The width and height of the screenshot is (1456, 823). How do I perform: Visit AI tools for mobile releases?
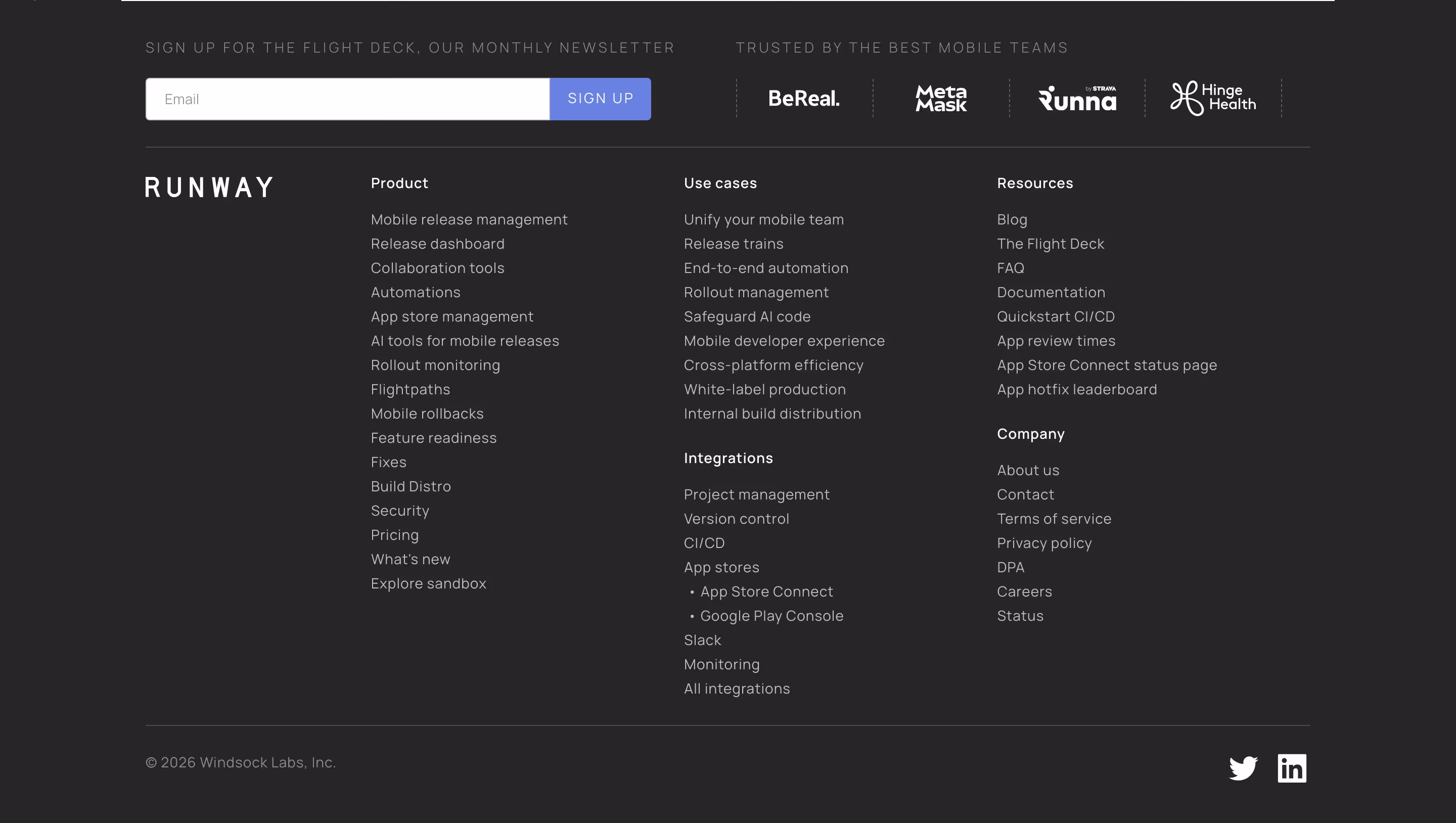click(x=465, y=341)
